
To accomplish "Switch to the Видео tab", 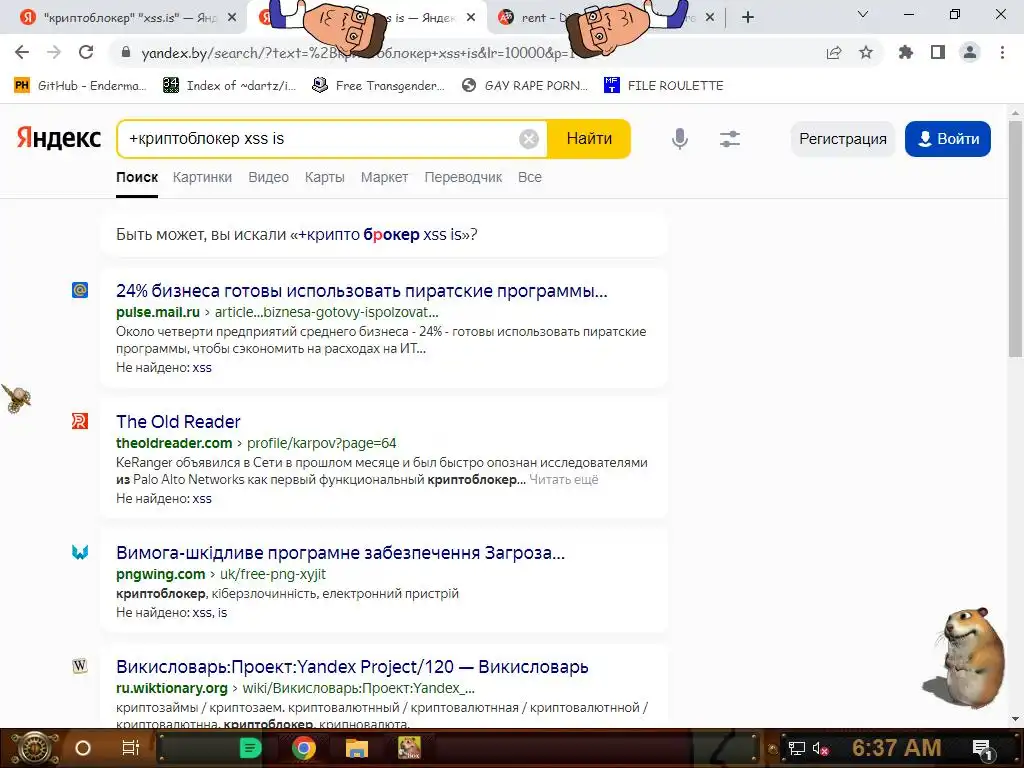I will click(x=268, y=177).
